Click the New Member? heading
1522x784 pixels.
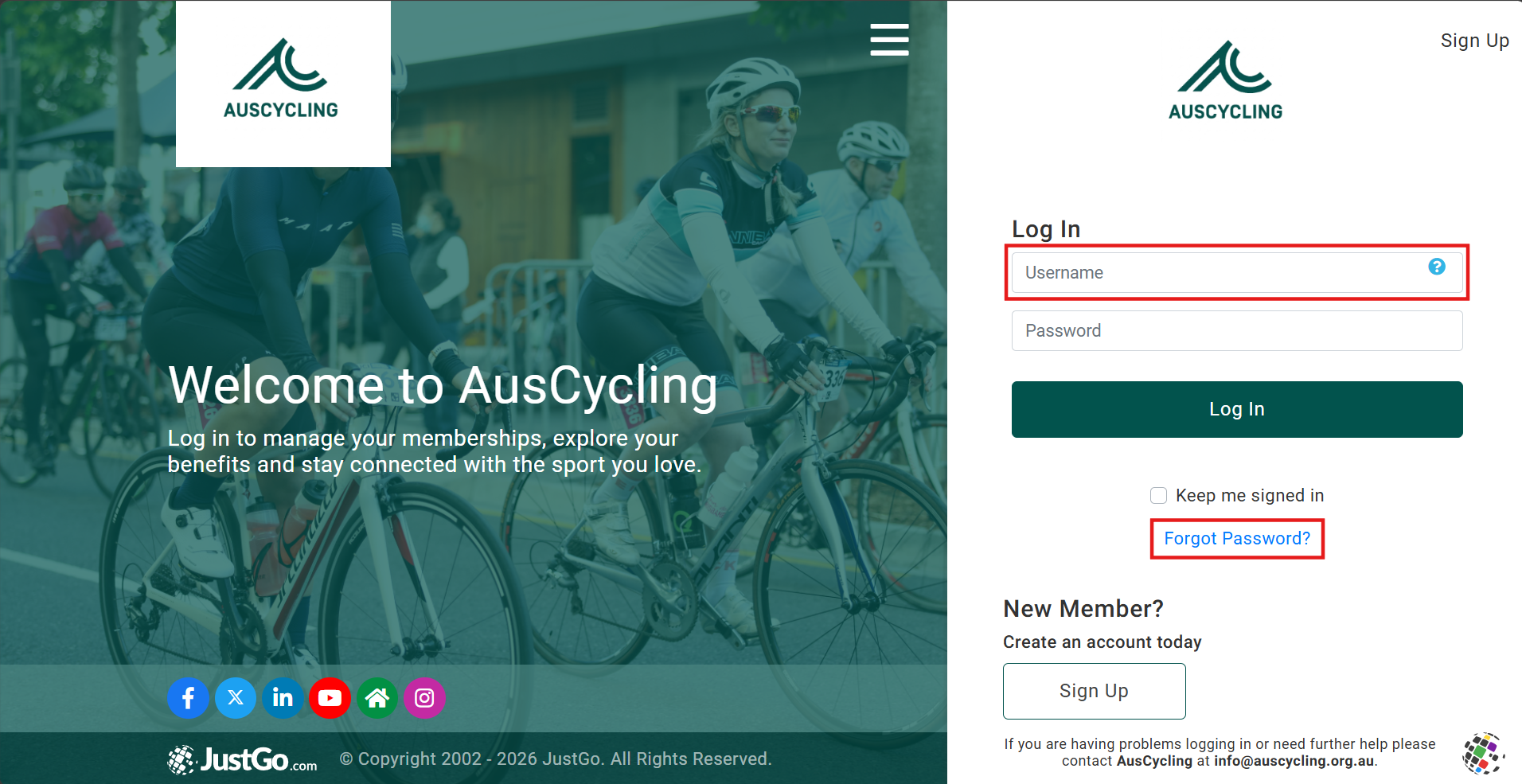coord(1083,609)
